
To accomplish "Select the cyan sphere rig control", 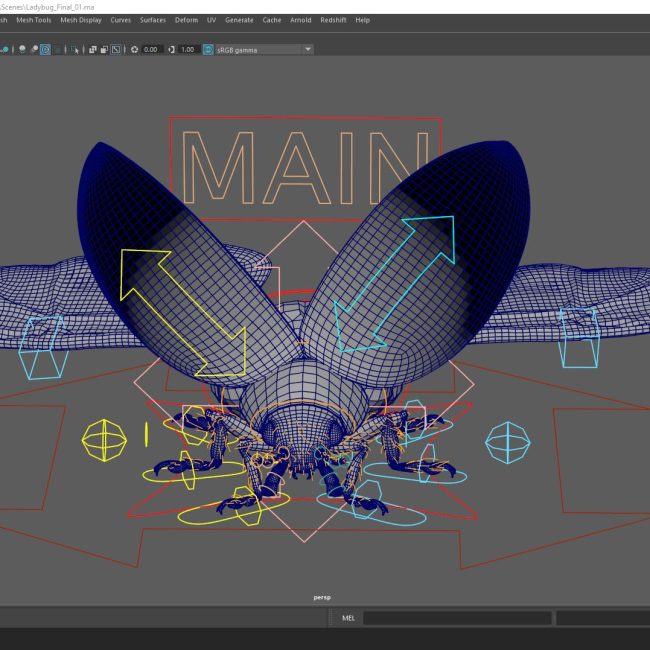I will pos(508,443).
